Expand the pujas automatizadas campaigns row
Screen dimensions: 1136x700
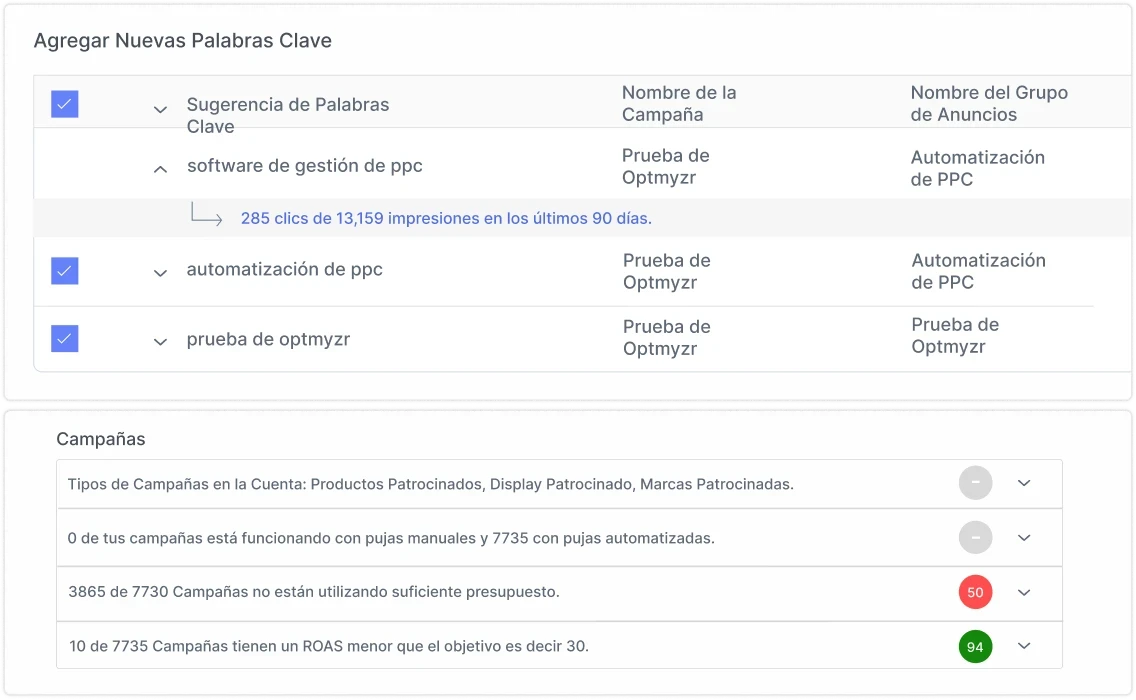(x=1023, y=537)
